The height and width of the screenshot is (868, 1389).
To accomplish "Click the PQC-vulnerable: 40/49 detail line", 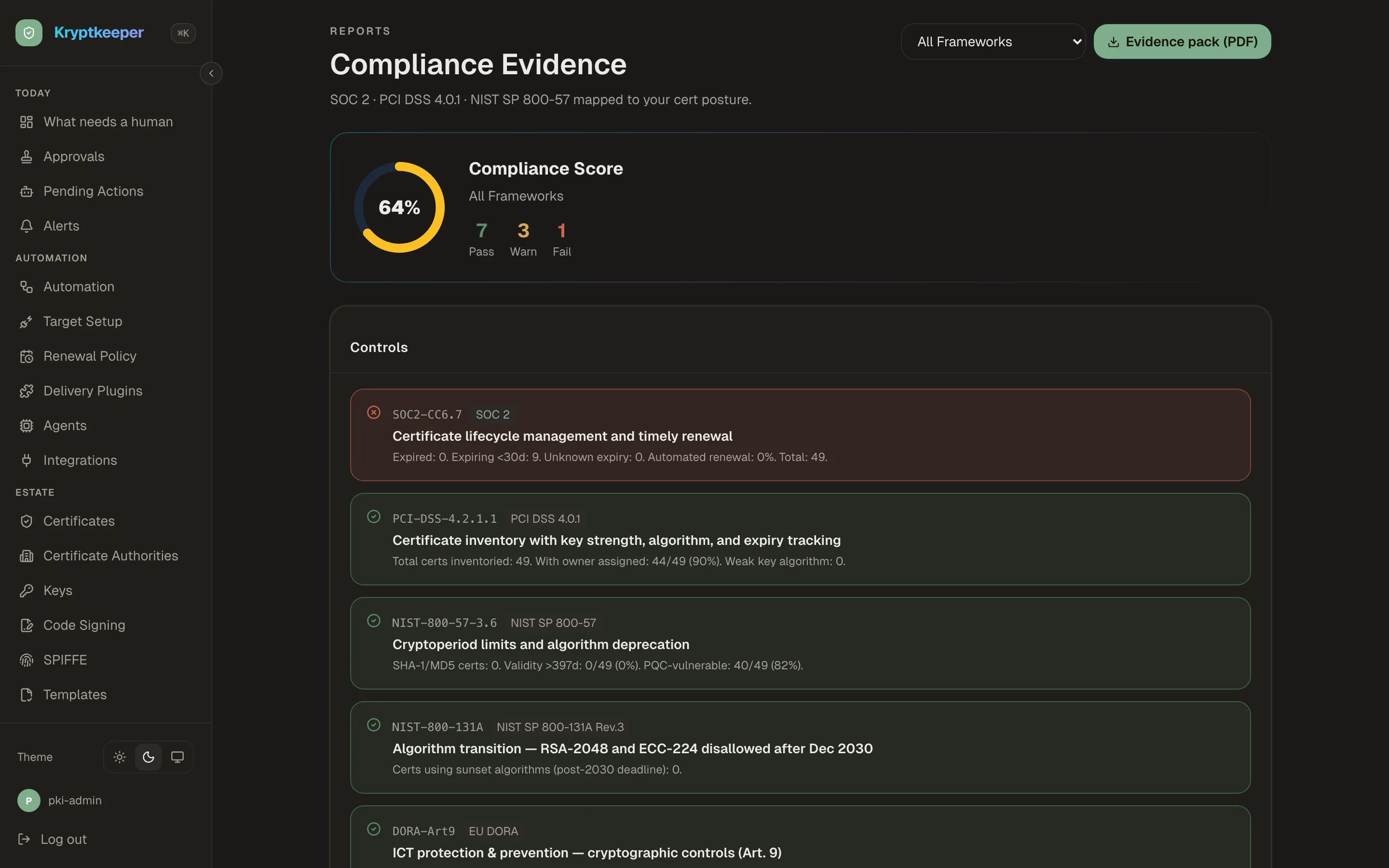I will point(598,665).
